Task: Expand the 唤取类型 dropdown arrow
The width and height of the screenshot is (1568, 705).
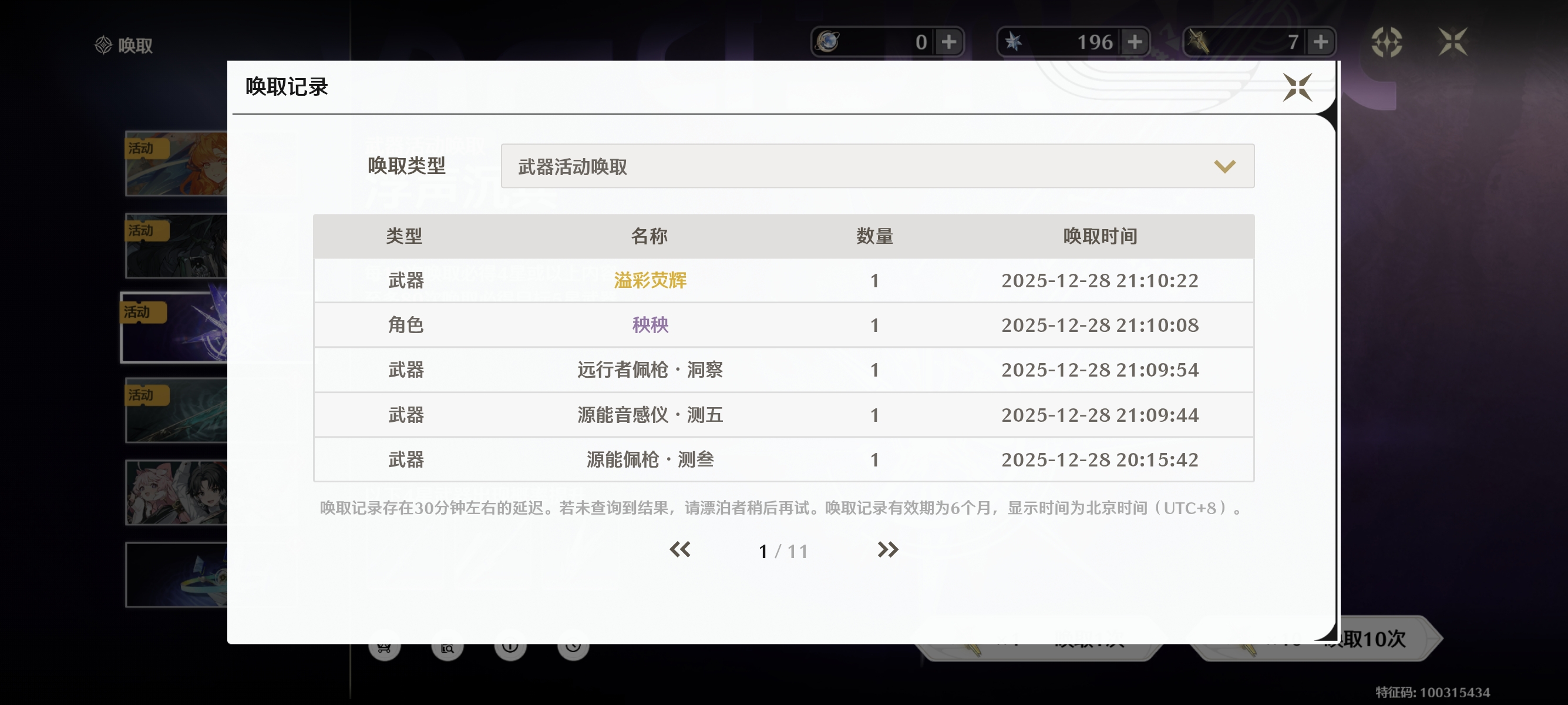Action: pos(1224,166)
